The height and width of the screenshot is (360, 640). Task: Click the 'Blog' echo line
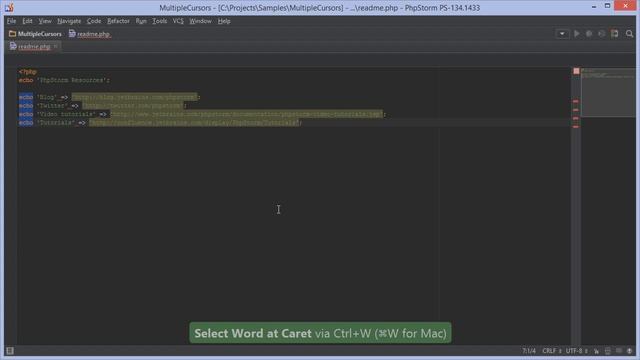click(109, 97)
